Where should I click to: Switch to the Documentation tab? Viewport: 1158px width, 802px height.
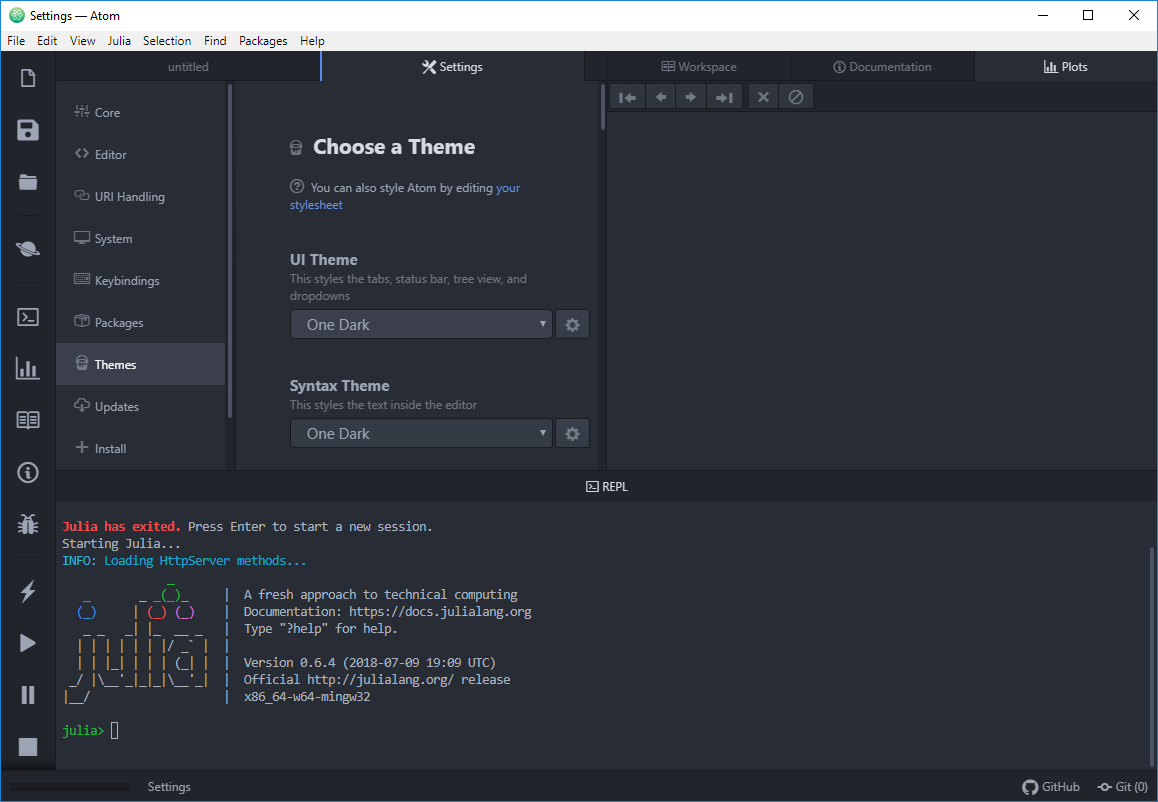[x=882, y=67]
